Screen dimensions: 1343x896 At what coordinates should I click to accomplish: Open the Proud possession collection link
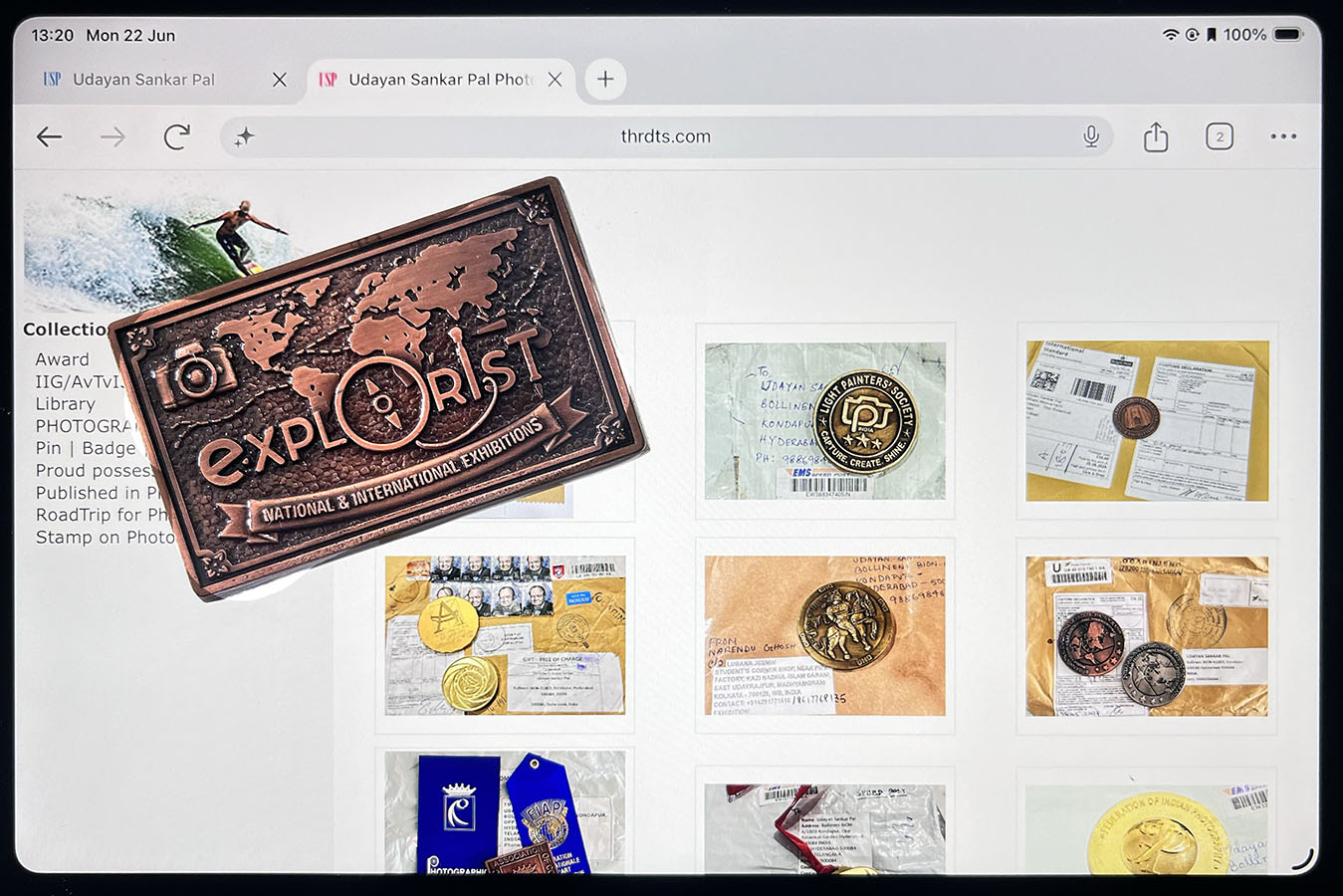95,470
